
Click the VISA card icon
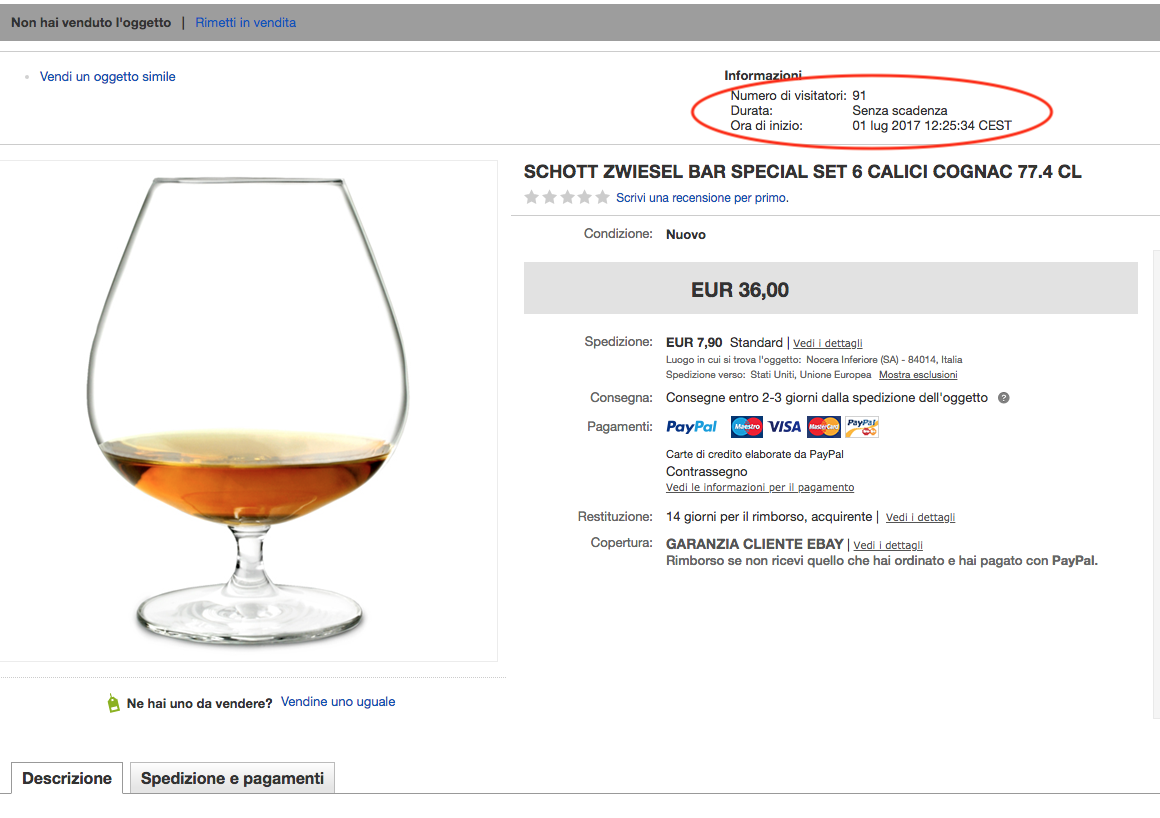click(x=785, y=427)
